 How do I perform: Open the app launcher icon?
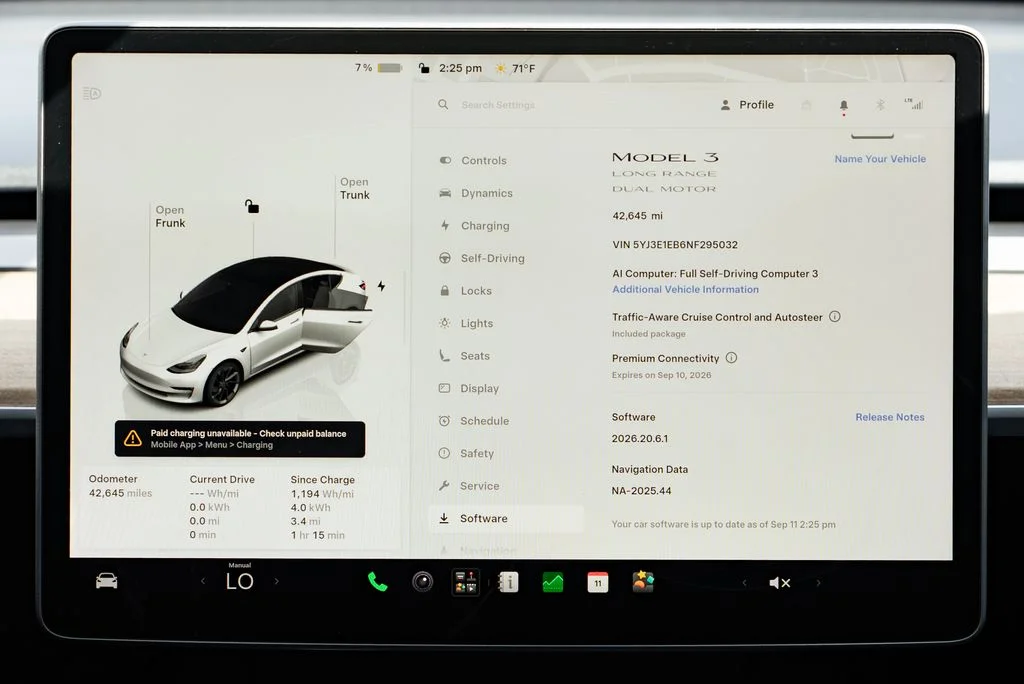tap(466, 582)
